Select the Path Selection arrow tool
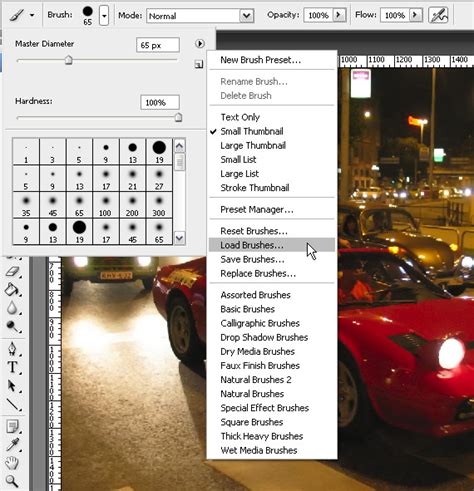Screen dimensions: 474x491 [x=12, y=386]
